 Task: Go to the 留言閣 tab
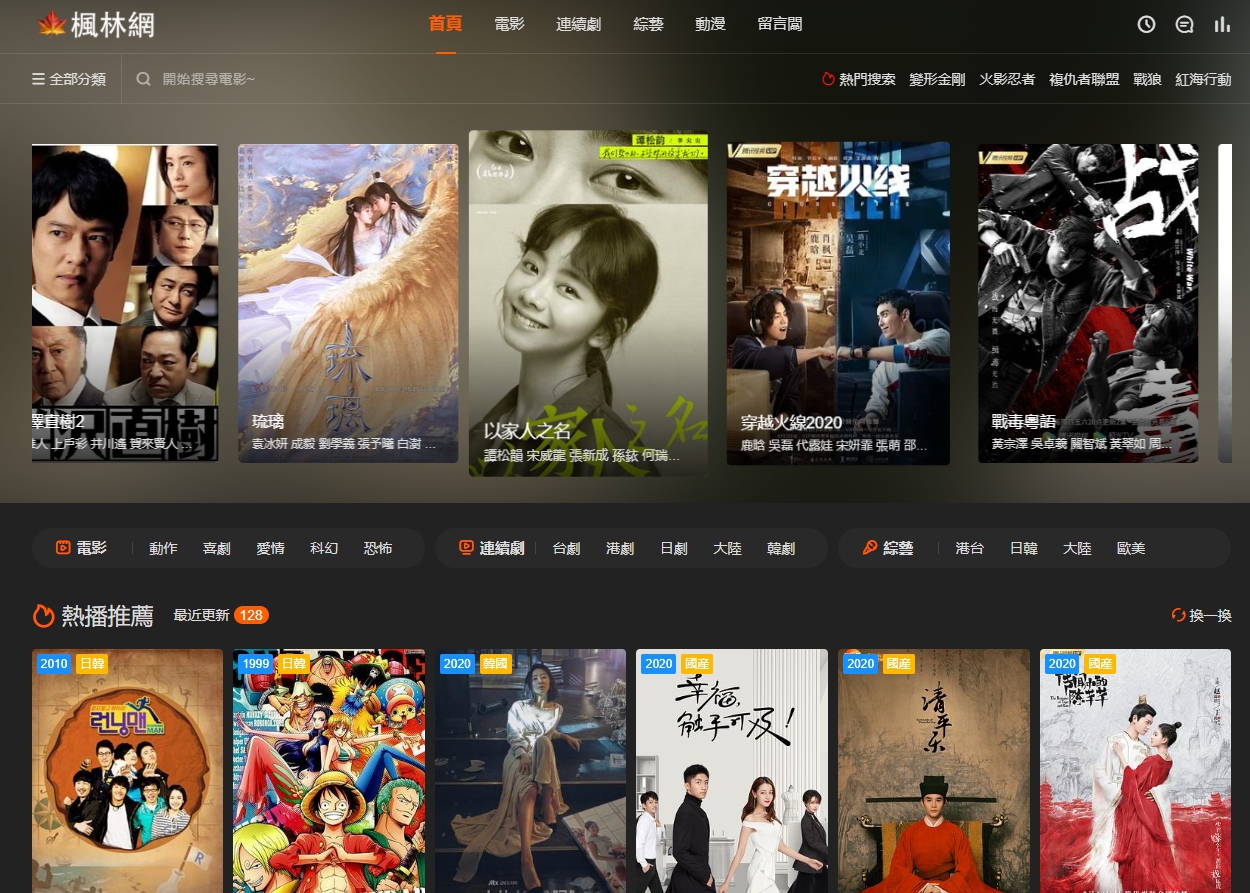click(x=780, y=24)
